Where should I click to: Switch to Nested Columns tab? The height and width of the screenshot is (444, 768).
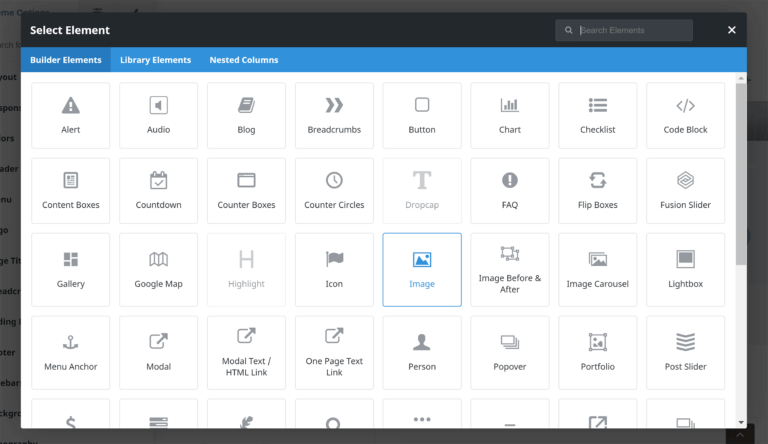click(244, 60)
